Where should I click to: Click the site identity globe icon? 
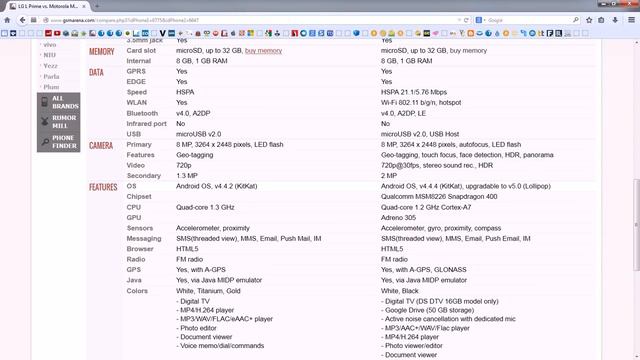pyautogui.click(x=46, y=20)
